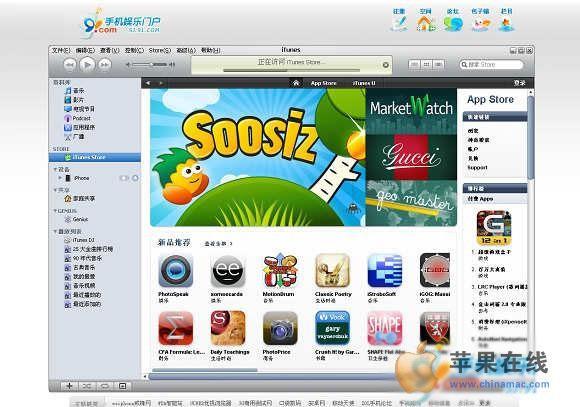Switch to grid view button
Image resolution: width=580 pixels, height=407 pixels.
tap(426, 64)
